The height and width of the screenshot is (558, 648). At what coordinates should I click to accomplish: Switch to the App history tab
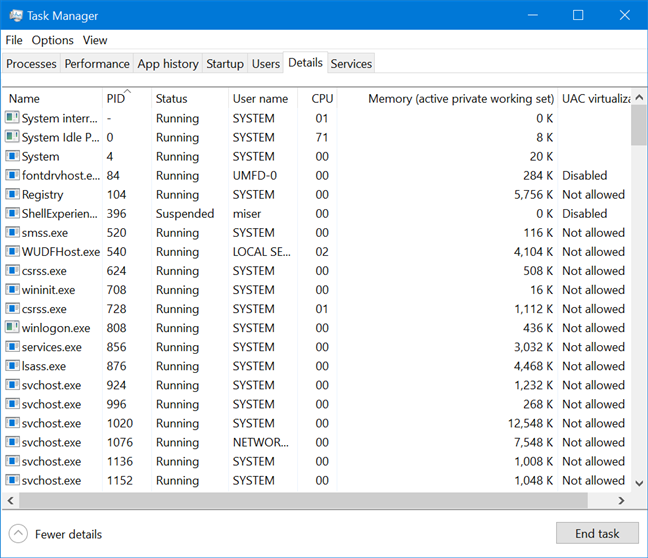pyautogui.click(x=168, y=64)
